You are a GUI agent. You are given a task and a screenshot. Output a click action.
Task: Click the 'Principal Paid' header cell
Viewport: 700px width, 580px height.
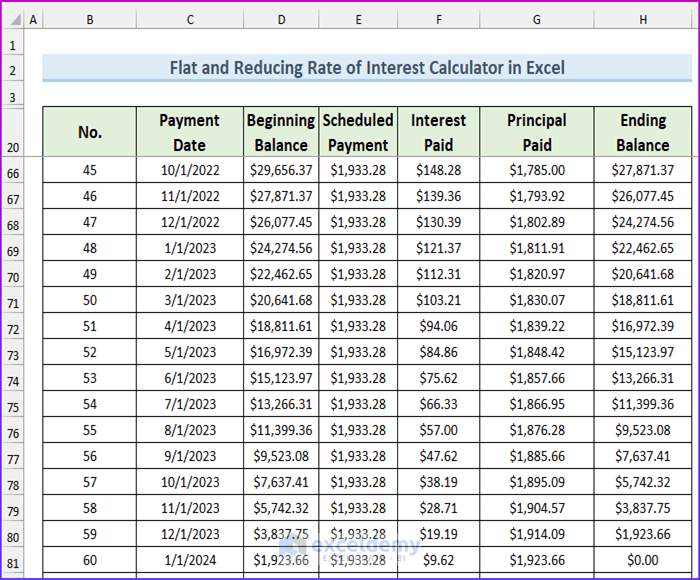point(537,132)
